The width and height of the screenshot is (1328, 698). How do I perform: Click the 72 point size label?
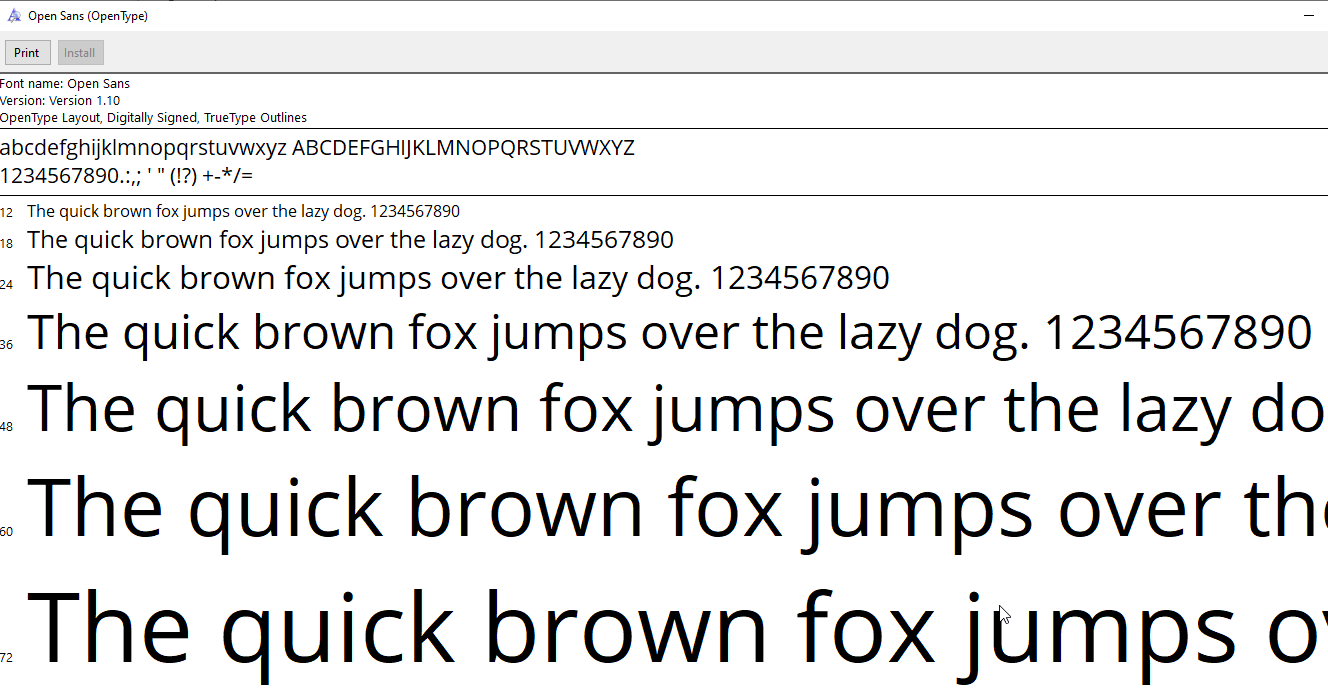click(x=7, y=657)
